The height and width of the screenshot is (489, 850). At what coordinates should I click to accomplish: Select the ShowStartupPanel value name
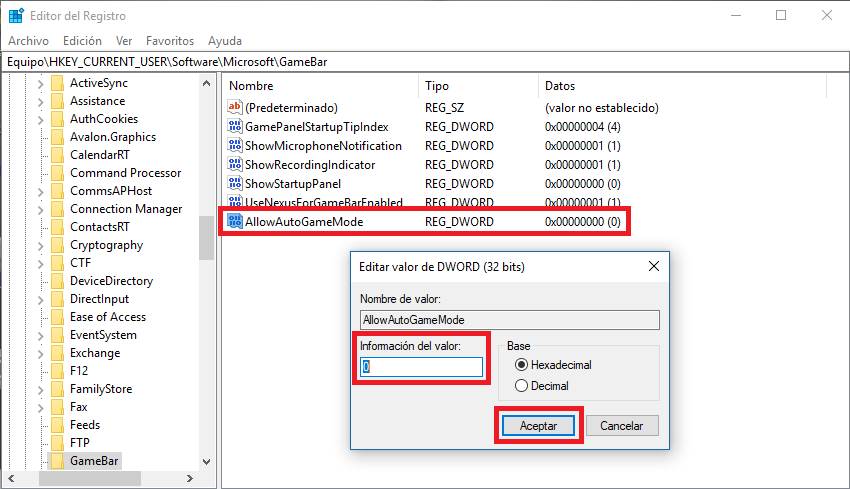pos(293,184)
